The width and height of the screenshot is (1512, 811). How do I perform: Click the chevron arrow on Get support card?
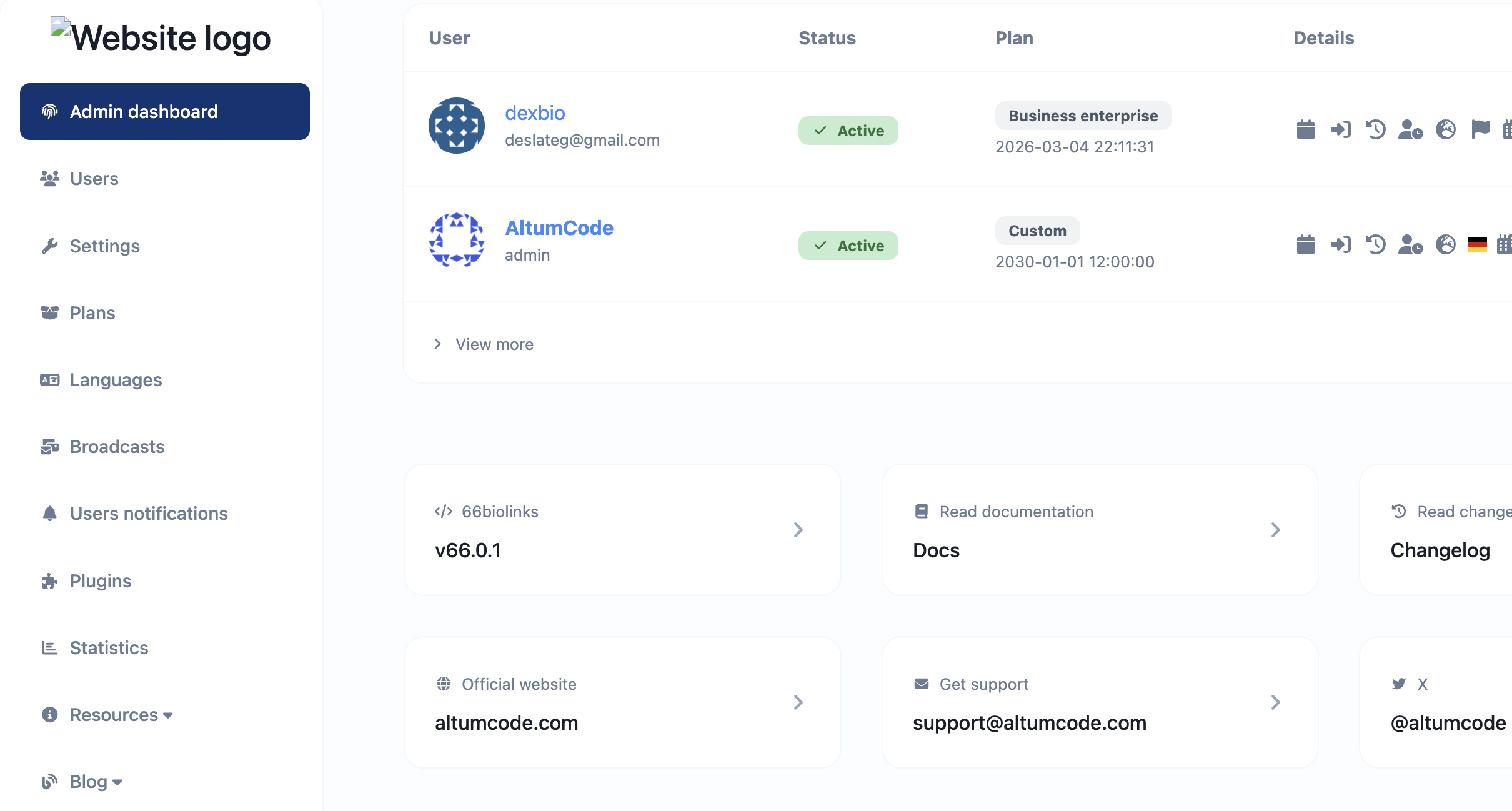[1275, 702]
